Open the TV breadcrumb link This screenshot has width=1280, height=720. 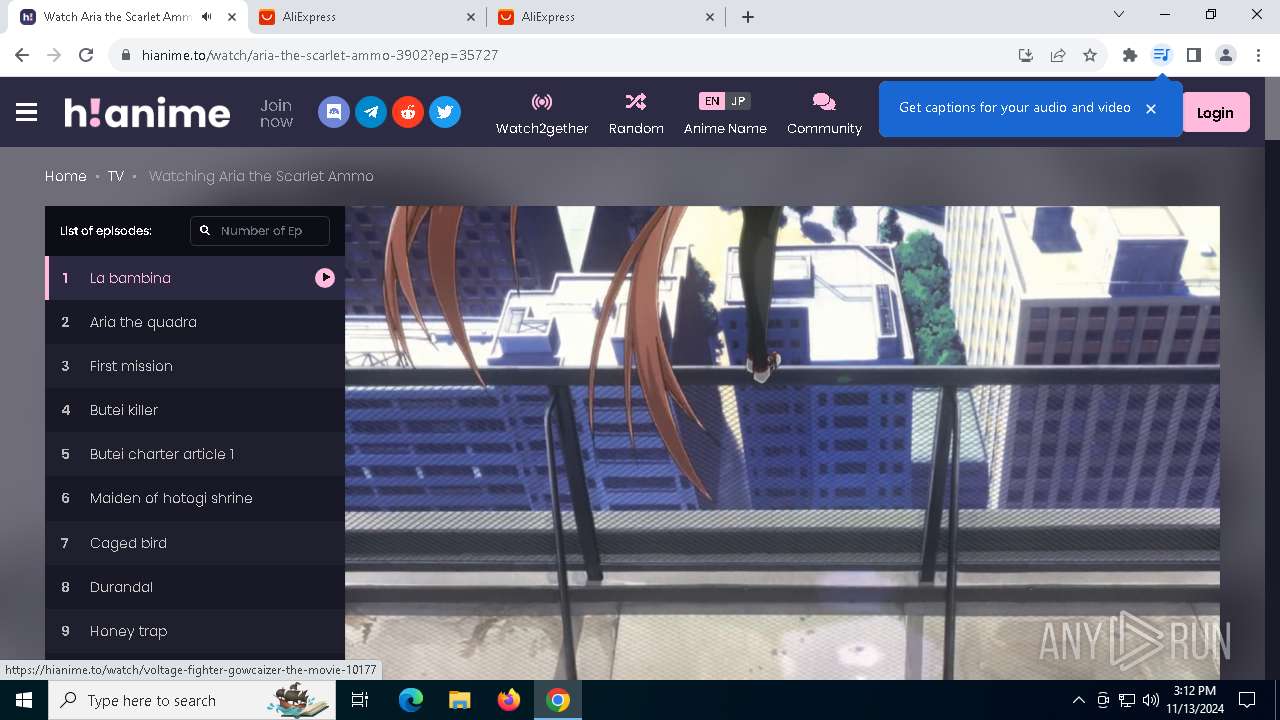point(116,176)
